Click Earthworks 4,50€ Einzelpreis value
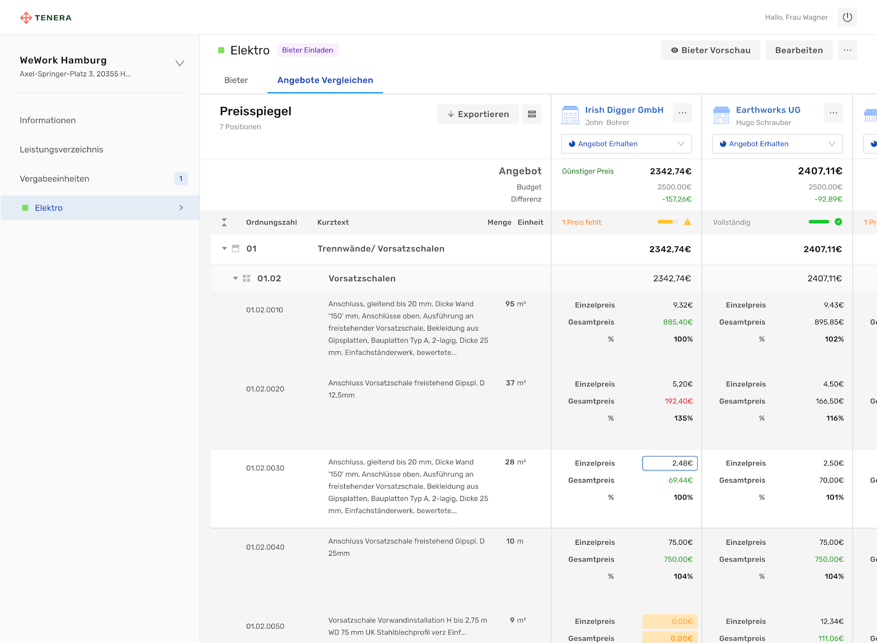 (x=833, y=384)
